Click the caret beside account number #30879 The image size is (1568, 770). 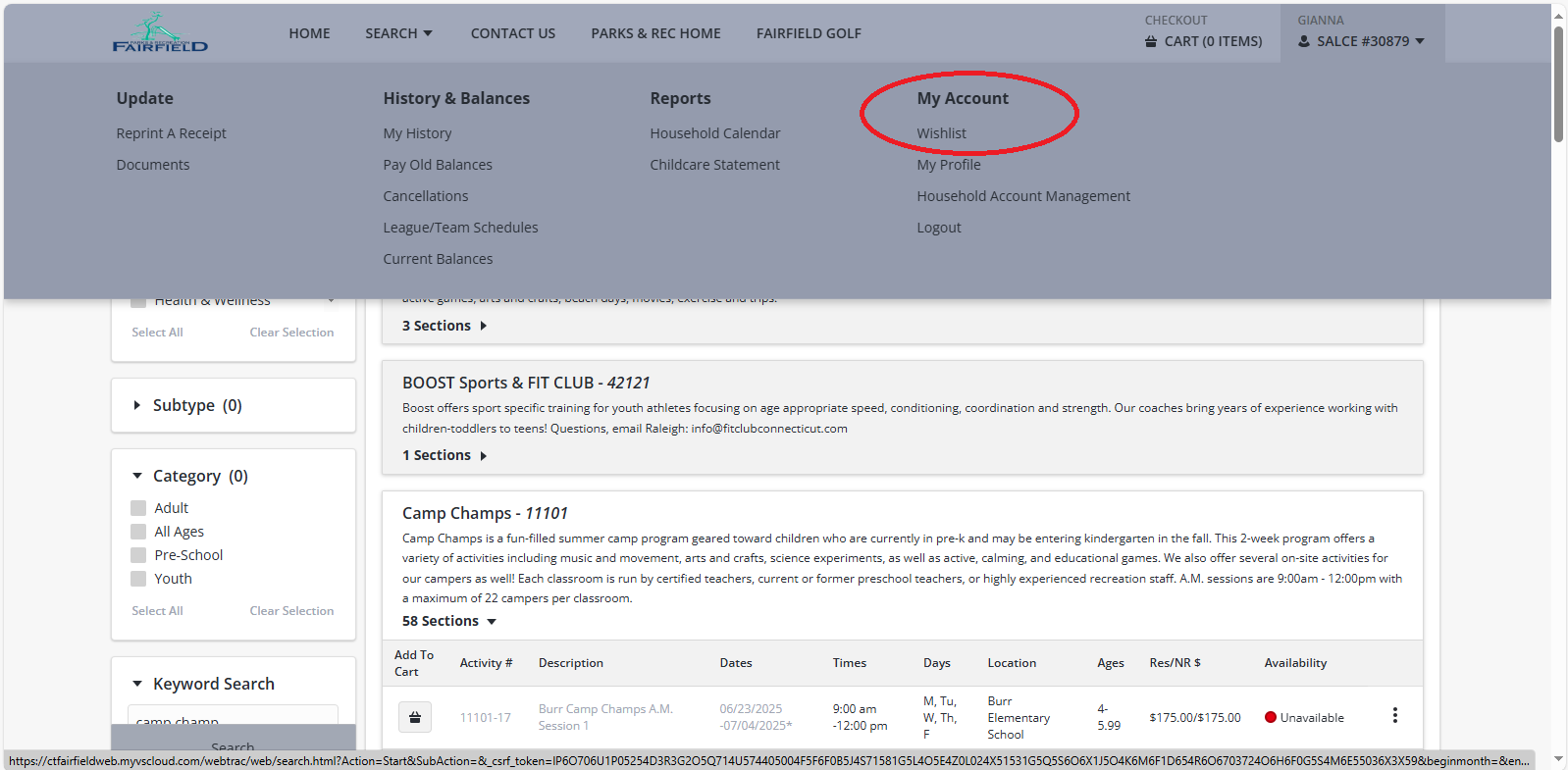(x=1420, y=41)
